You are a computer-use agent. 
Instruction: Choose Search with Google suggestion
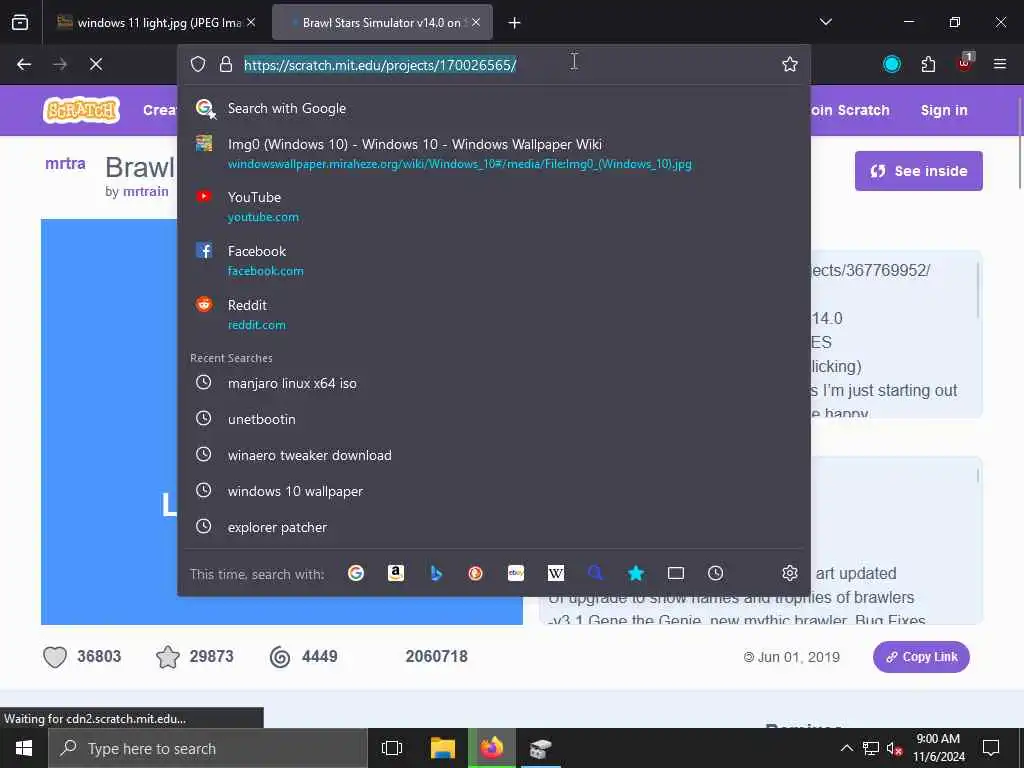click(494, 108)
